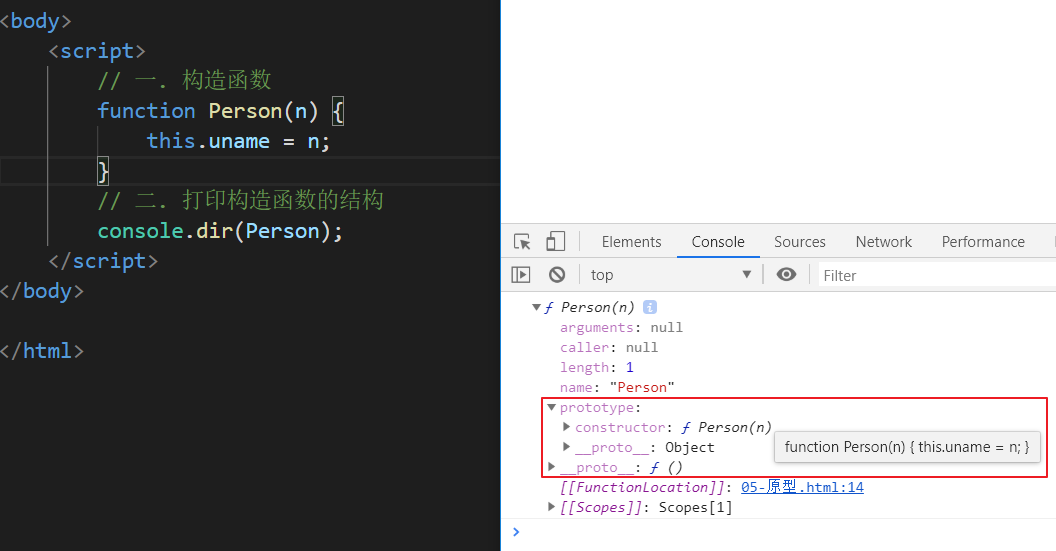Image resolution: width=1056 pixels, height=551 pixels.
Task: Click the opening <body> tag in editor
Action: pos(36,21)
